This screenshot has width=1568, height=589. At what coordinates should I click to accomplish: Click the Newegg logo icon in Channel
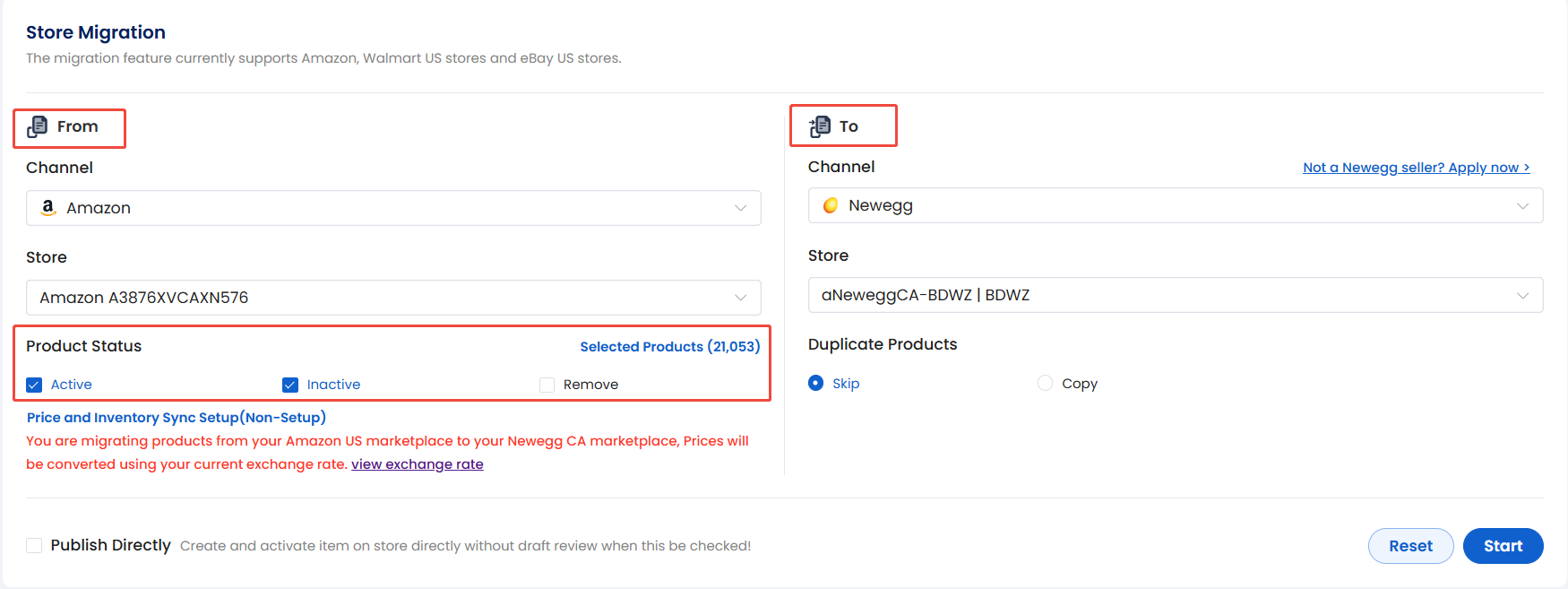tap(831, 205)
